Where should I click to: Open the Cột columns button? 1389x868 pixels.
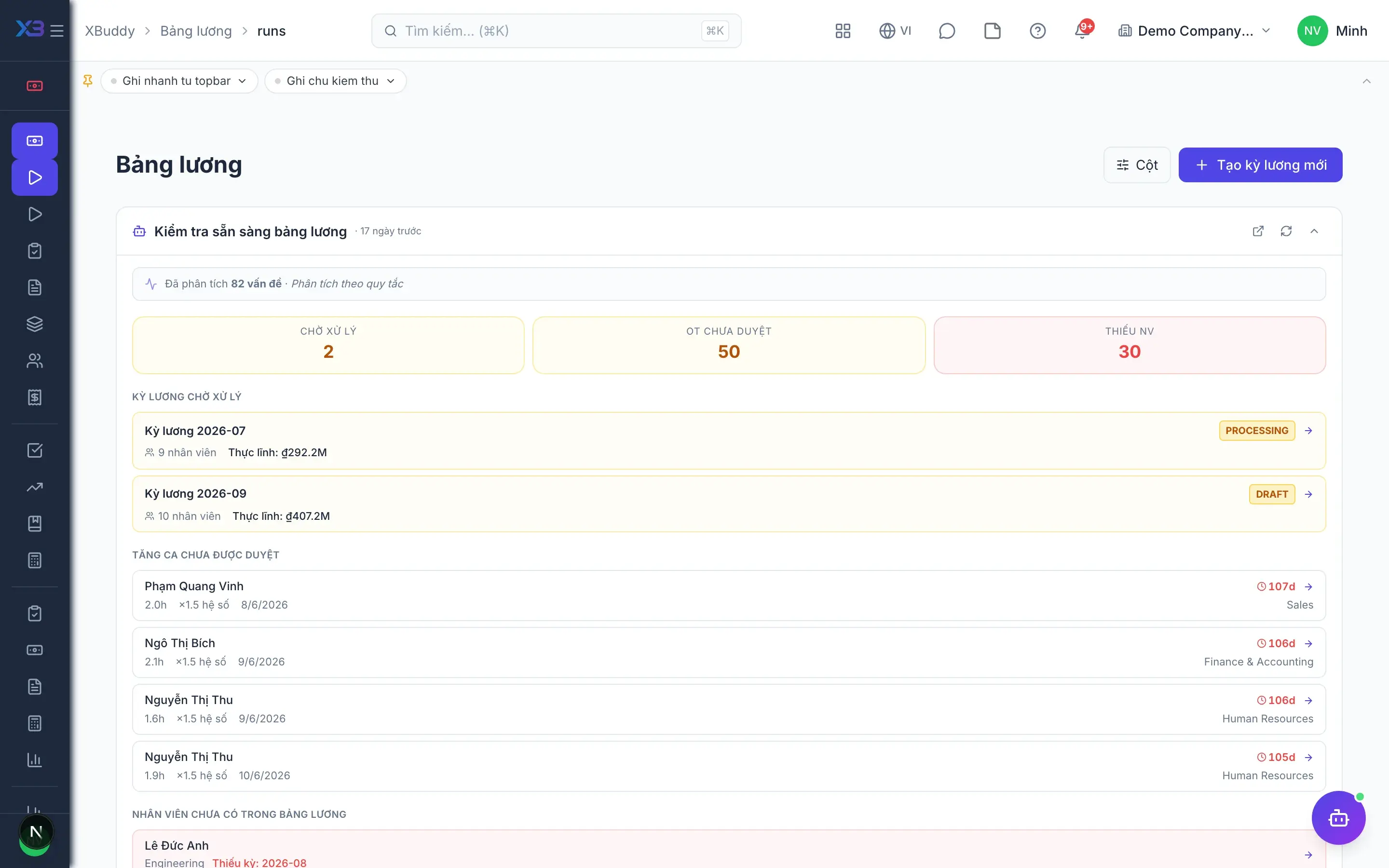click(x=1136, y=165)
